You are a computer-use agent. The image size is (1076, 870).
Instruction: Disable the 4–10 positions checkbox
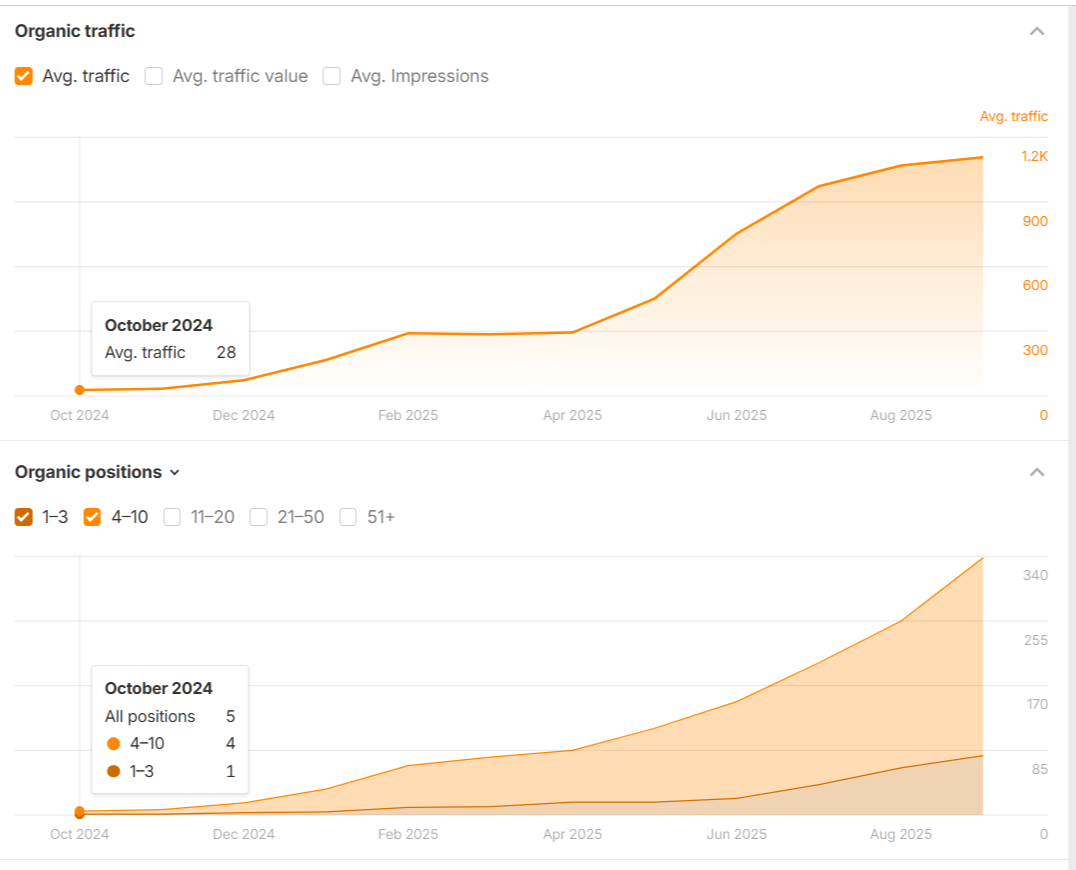click(x=93, y=517)
